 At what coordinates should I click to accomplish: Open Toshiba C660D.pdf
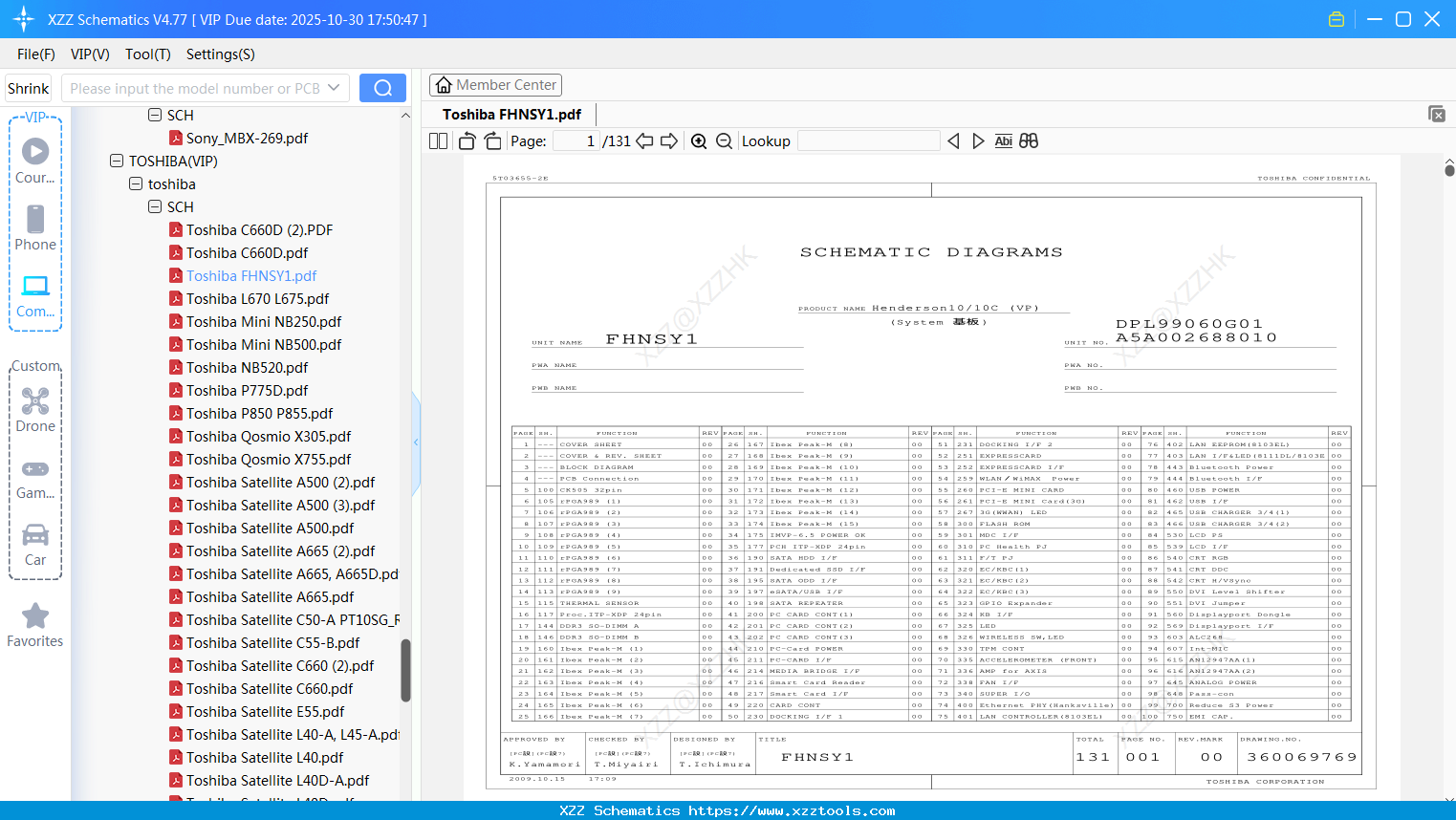click(248, 252)
